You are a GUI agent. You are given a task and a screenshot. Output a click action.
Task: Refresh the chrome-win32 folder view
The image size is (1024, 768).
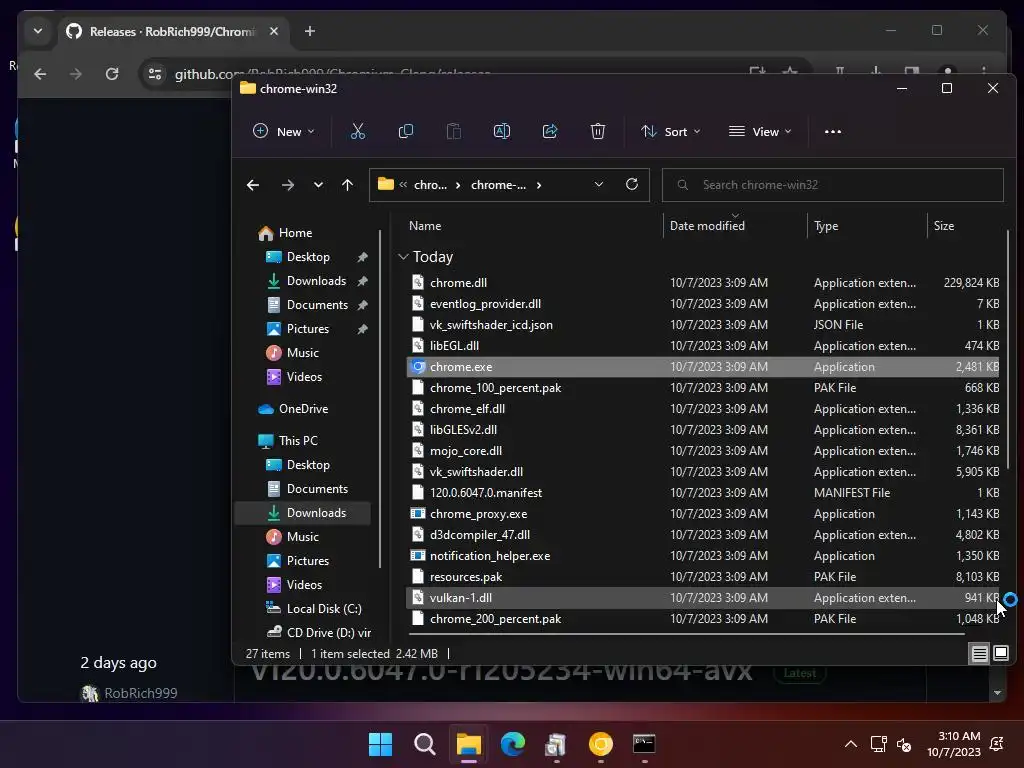[632, 184]
